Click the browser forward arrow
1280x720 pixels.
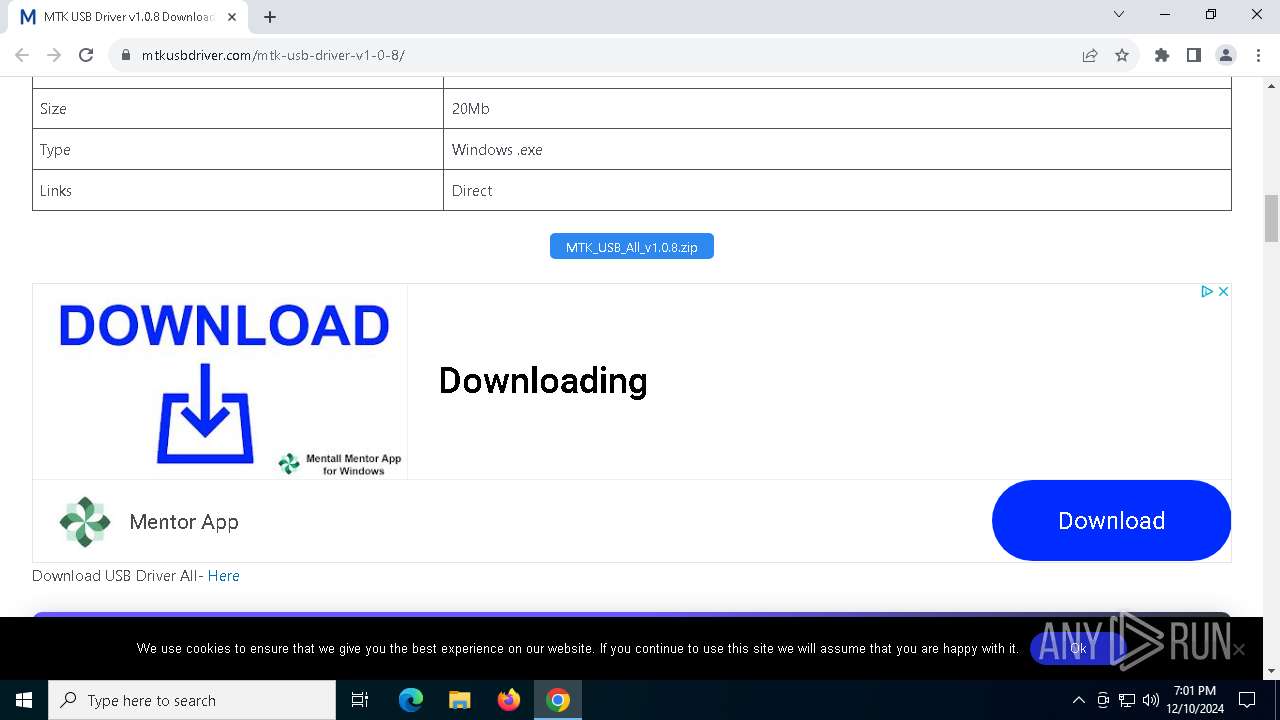click(x=54, y=55)
